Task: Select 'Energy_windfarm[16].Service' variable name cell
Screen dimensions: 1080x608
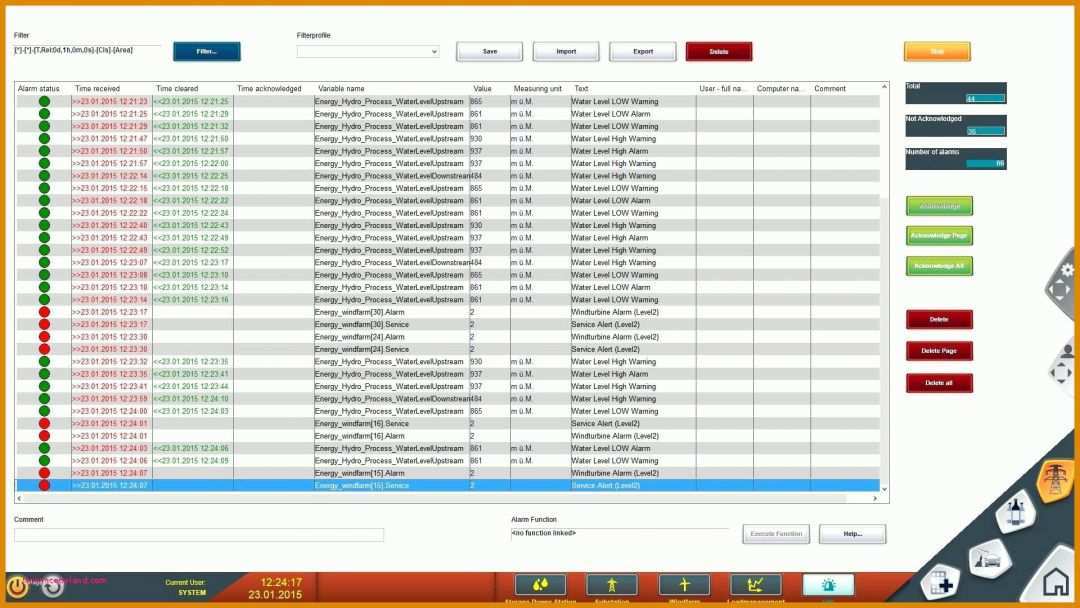Action: (362, 423)
